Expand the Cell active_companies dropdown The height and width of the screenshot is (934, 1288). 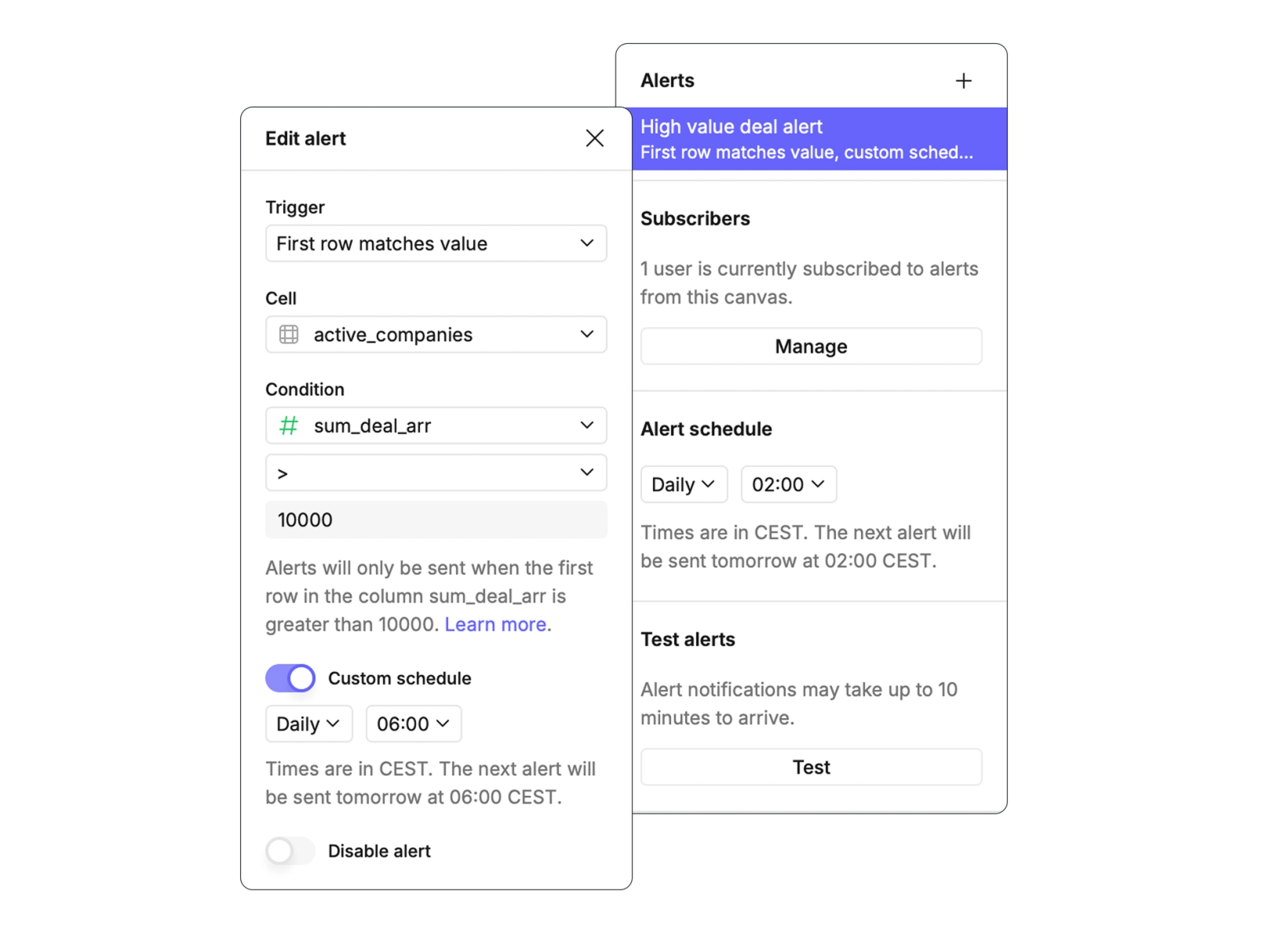point(436,334)
